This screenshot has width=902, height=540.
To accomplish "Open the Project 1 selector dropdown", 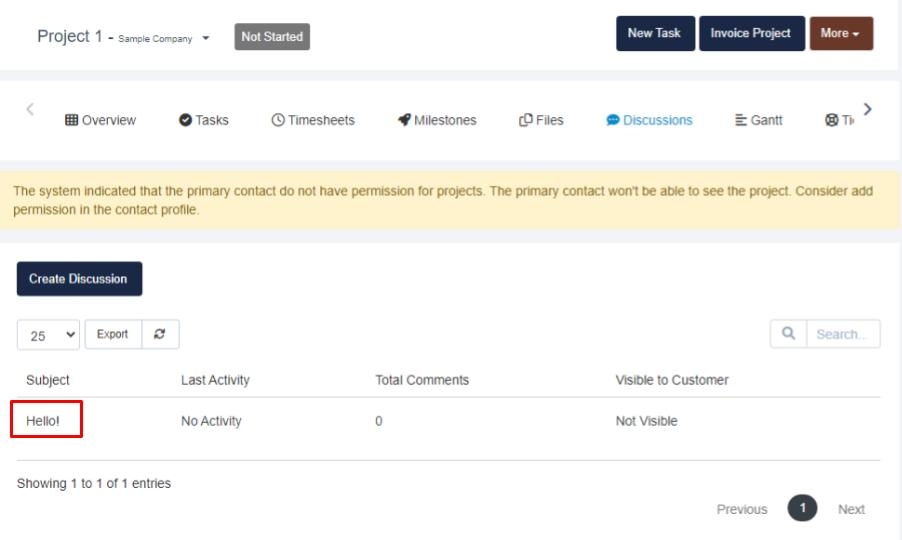I will pos(205,38).
